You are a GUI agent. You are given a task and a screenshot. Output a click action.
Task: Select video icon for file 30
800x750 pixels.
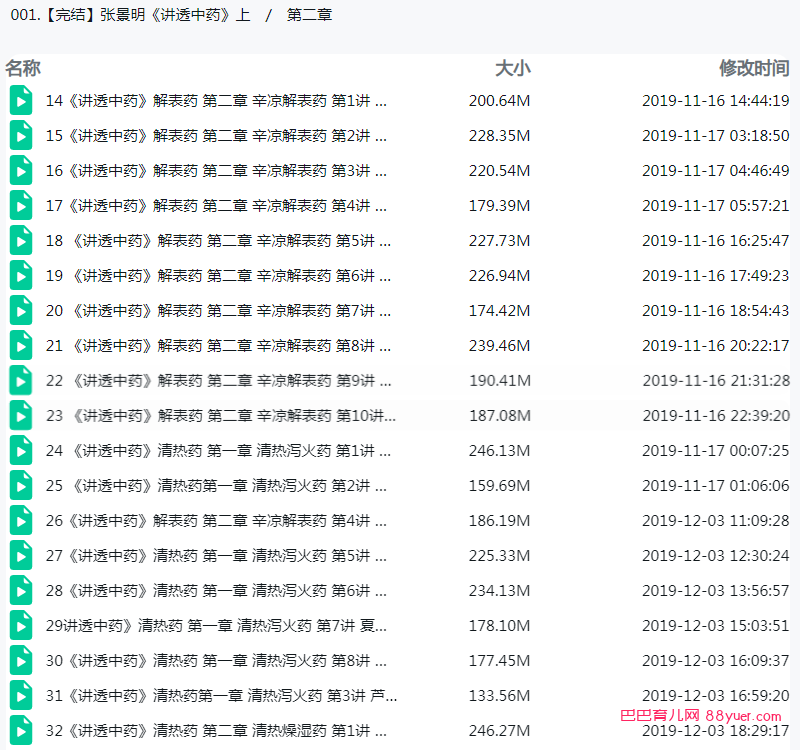(21, 661)
